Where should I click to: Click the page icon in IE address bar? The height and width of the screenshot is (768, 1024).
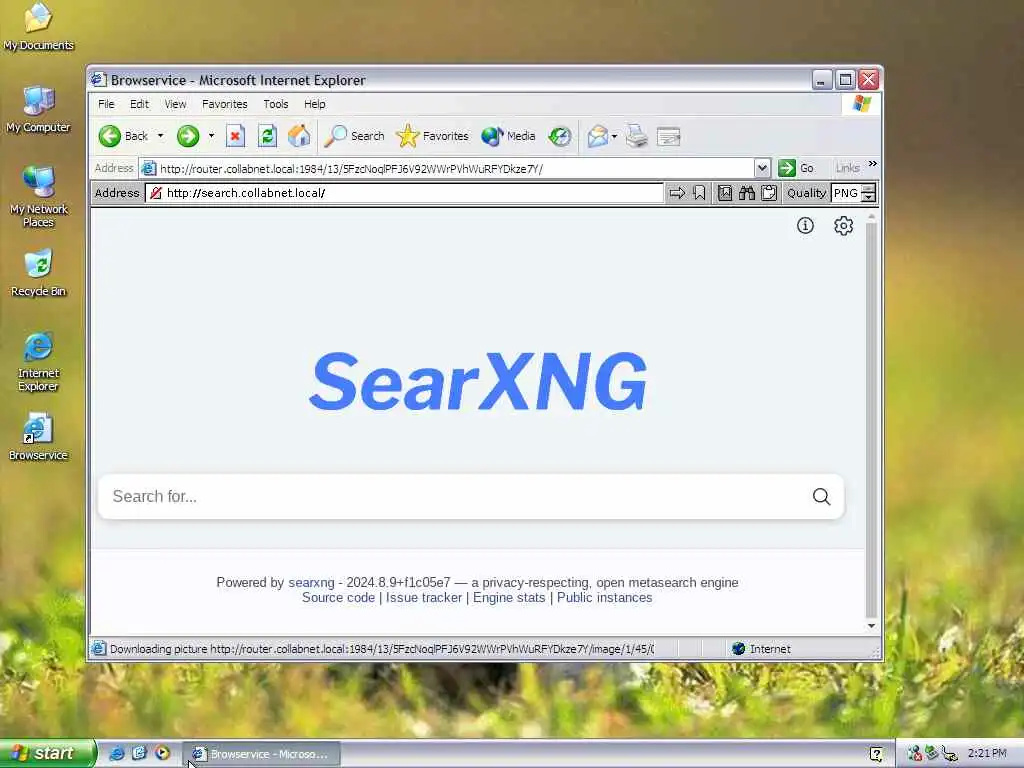(149, 168)
